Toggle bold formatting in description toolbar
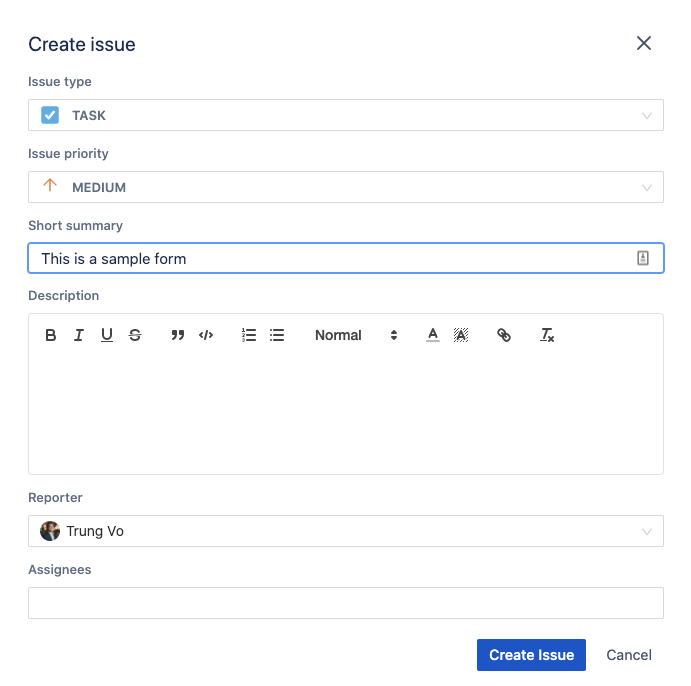The image size is (691, 686). [x=51, y=335]
